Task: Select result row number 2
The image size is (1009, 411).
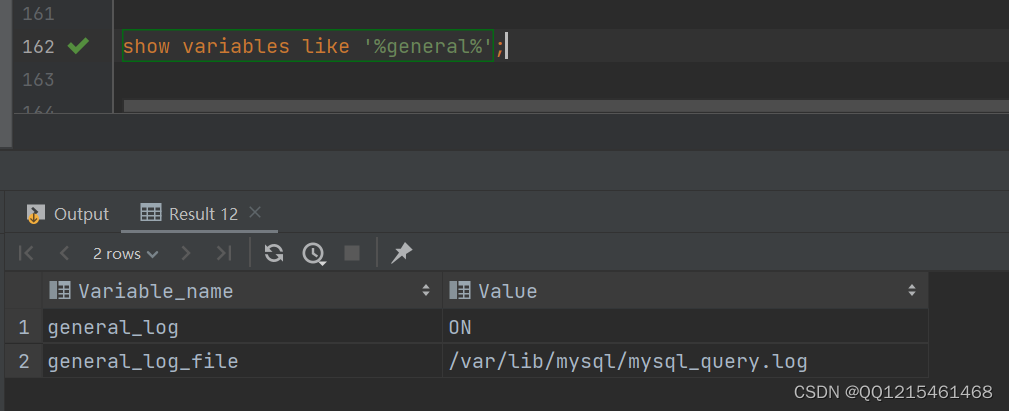Action: (x=23, y=361)
